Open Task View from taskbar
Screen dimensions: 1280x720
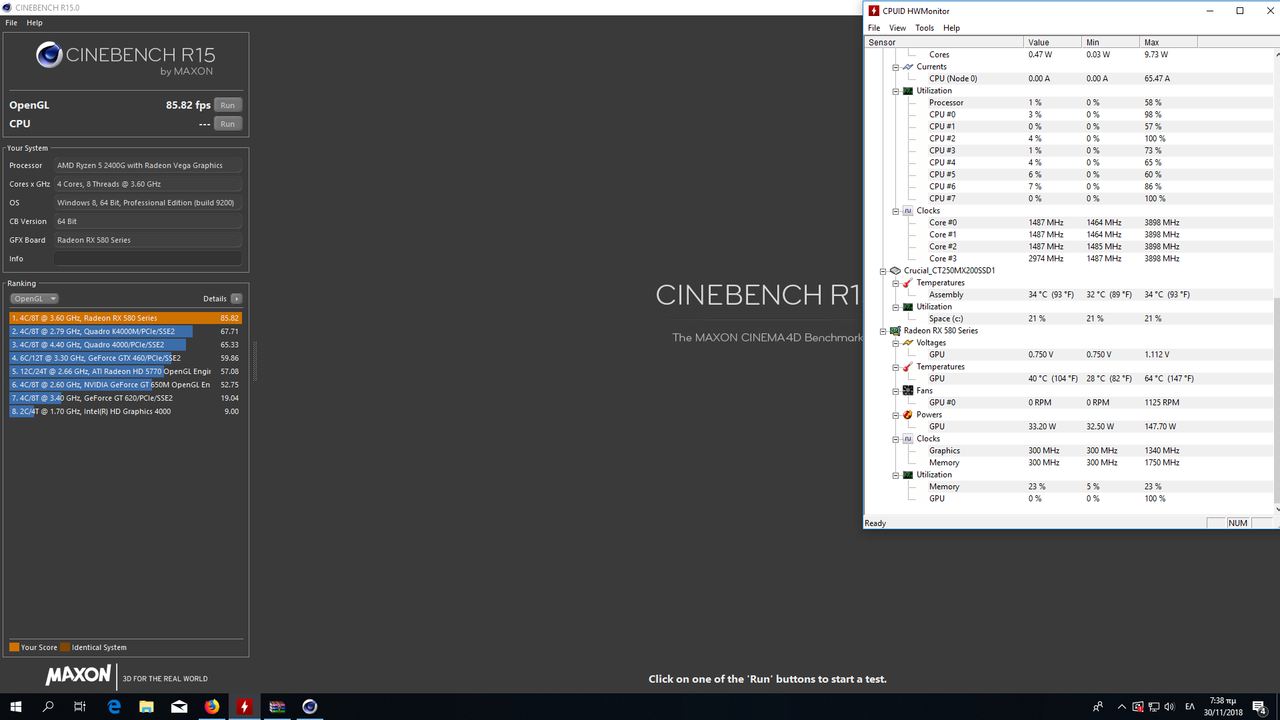(x=80, y=706)
